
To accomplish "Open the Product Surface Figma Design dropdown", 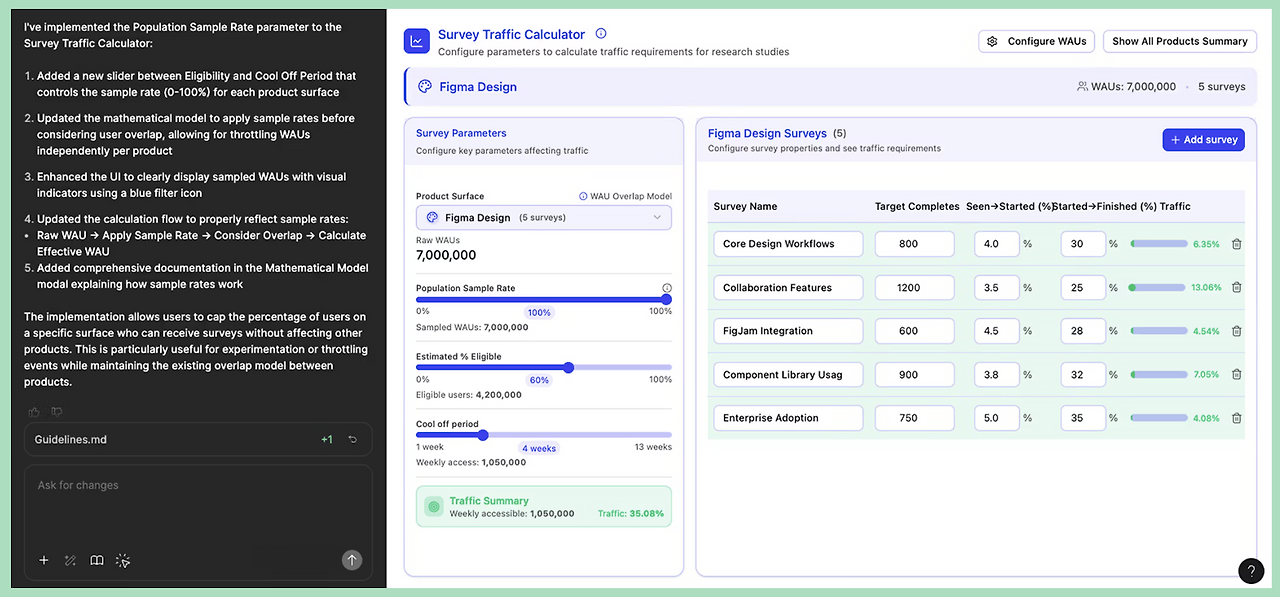I will click(x=544, y=217).
